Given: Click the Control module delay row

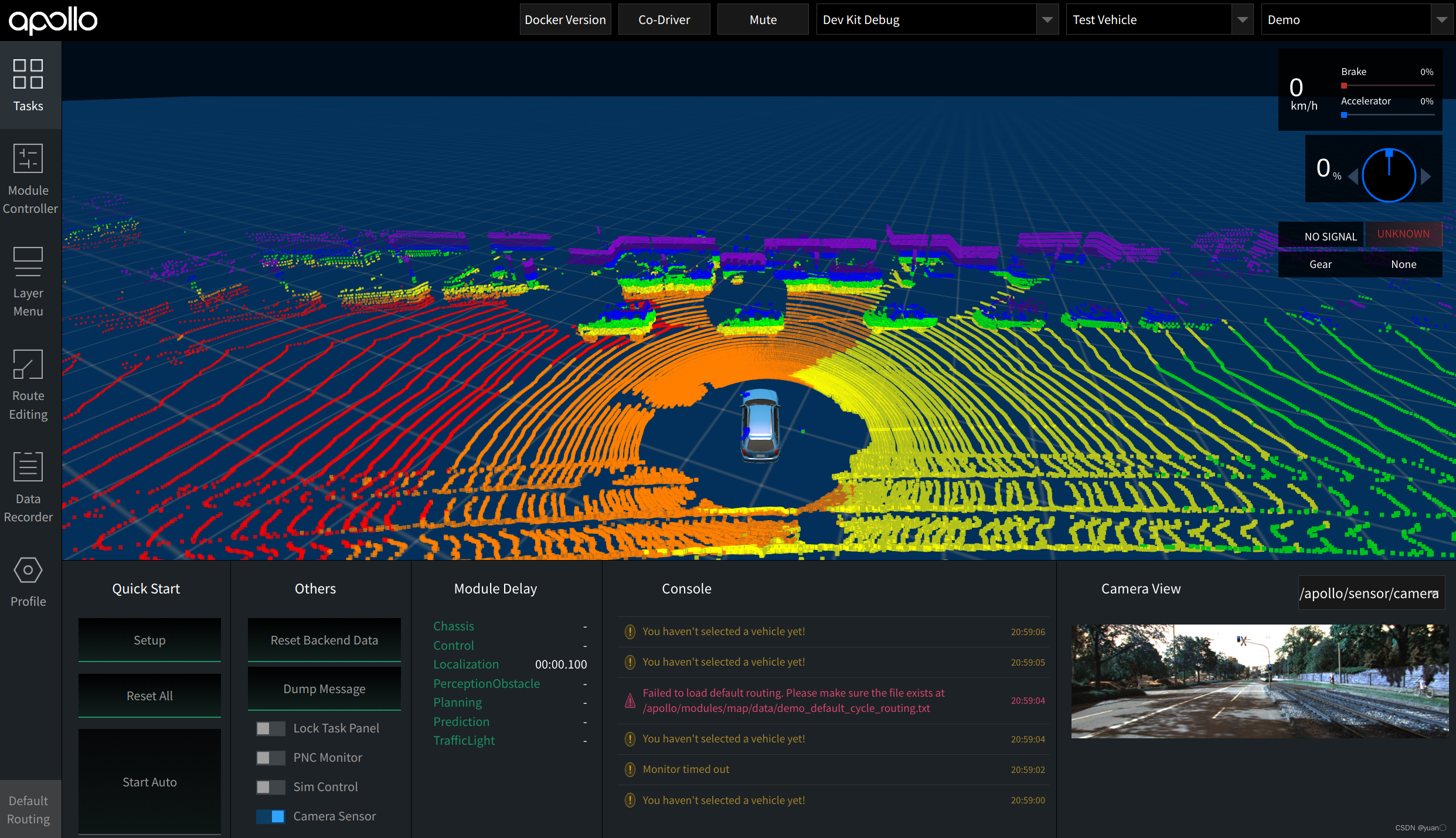Looking at the screenshot, I should point(510,646).
